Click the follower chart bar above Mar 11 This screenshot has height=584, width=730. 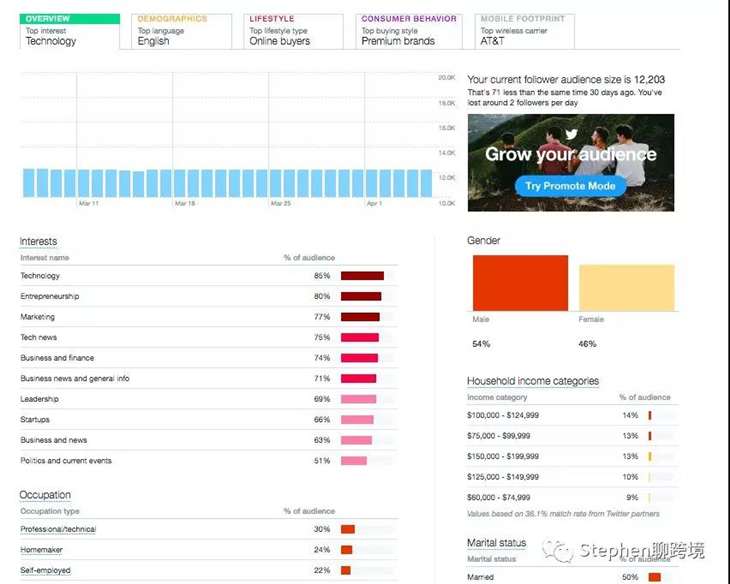[x=88, y=182]
